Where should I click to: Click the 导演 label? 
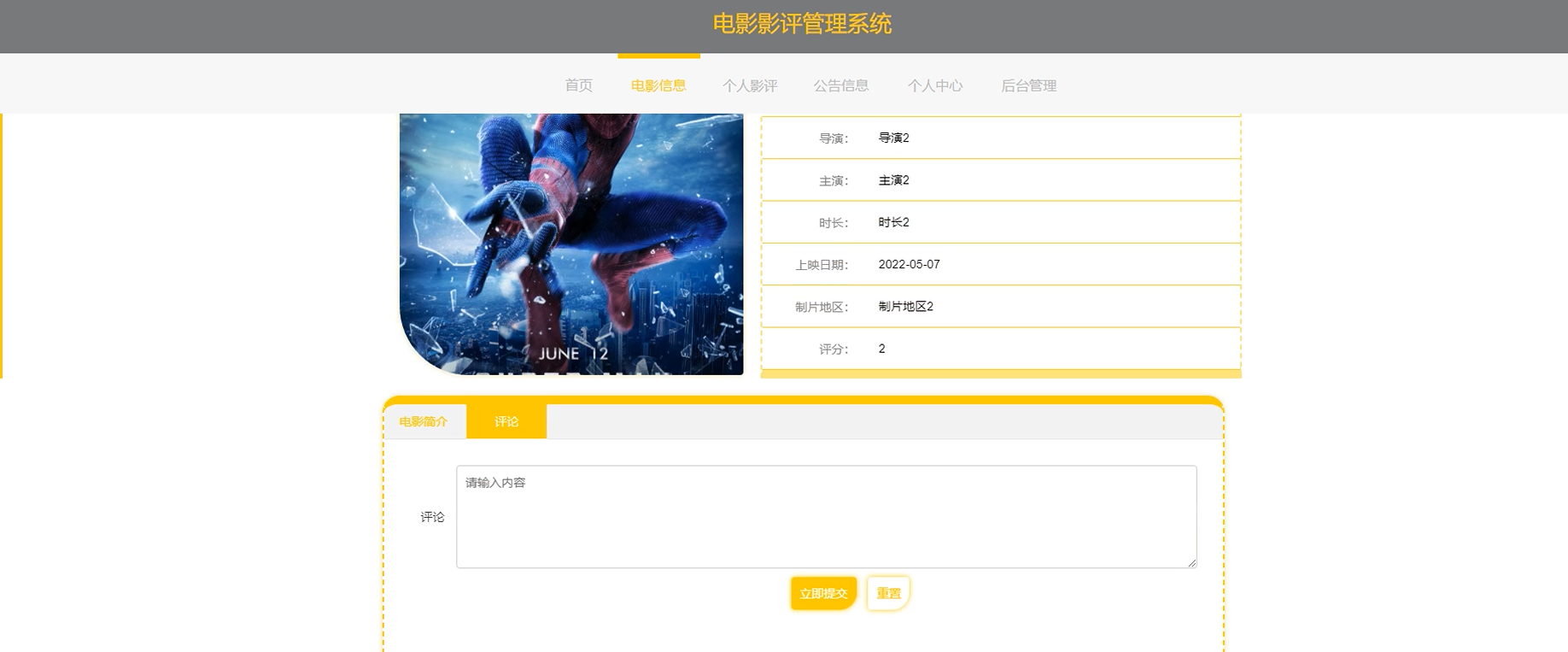tap(834, 138)
